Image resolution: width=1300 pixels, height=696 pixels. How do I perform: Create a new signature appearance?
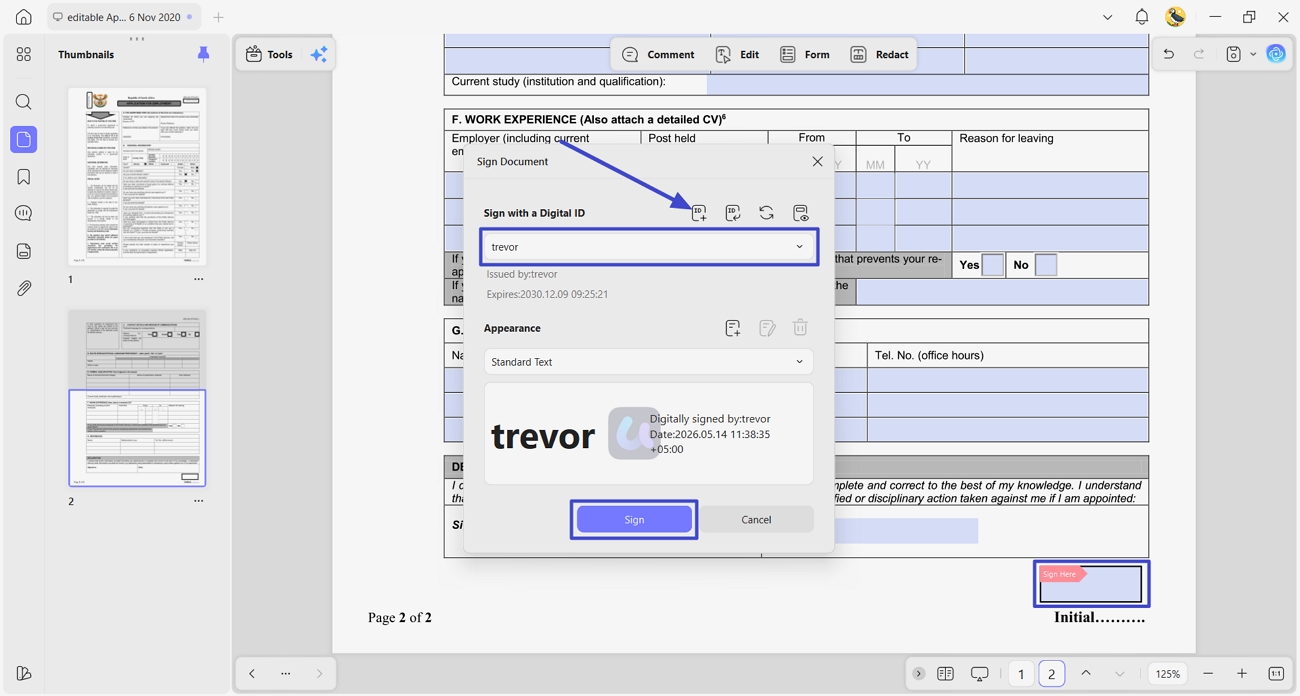click(x=733, y=328)
